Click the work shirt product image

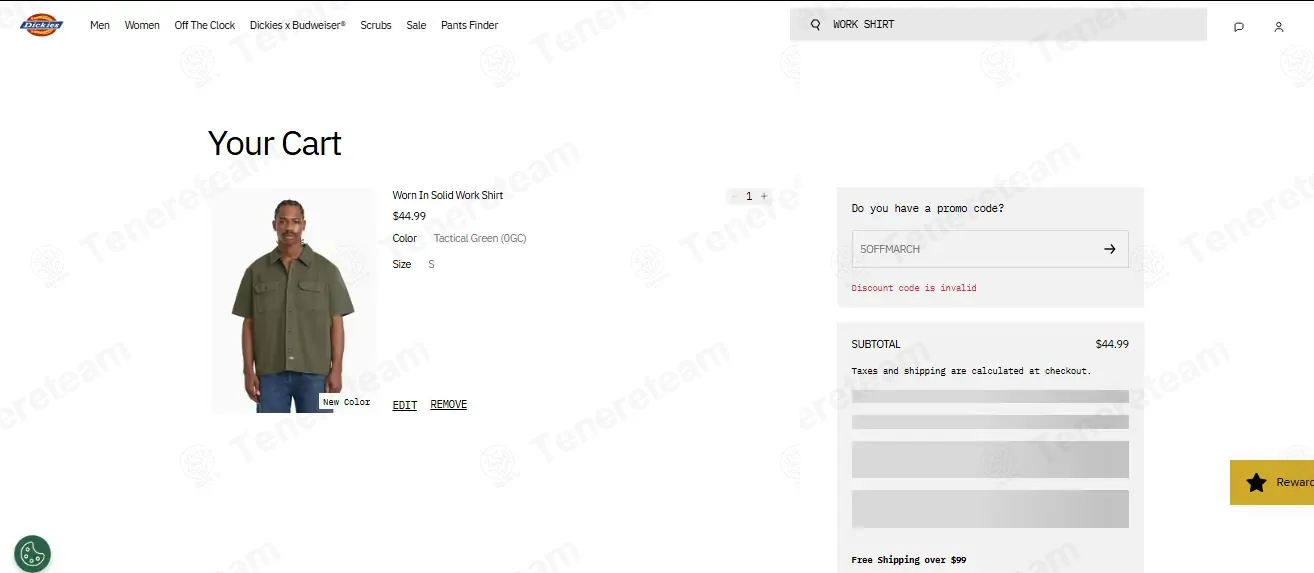coord(293,301)
